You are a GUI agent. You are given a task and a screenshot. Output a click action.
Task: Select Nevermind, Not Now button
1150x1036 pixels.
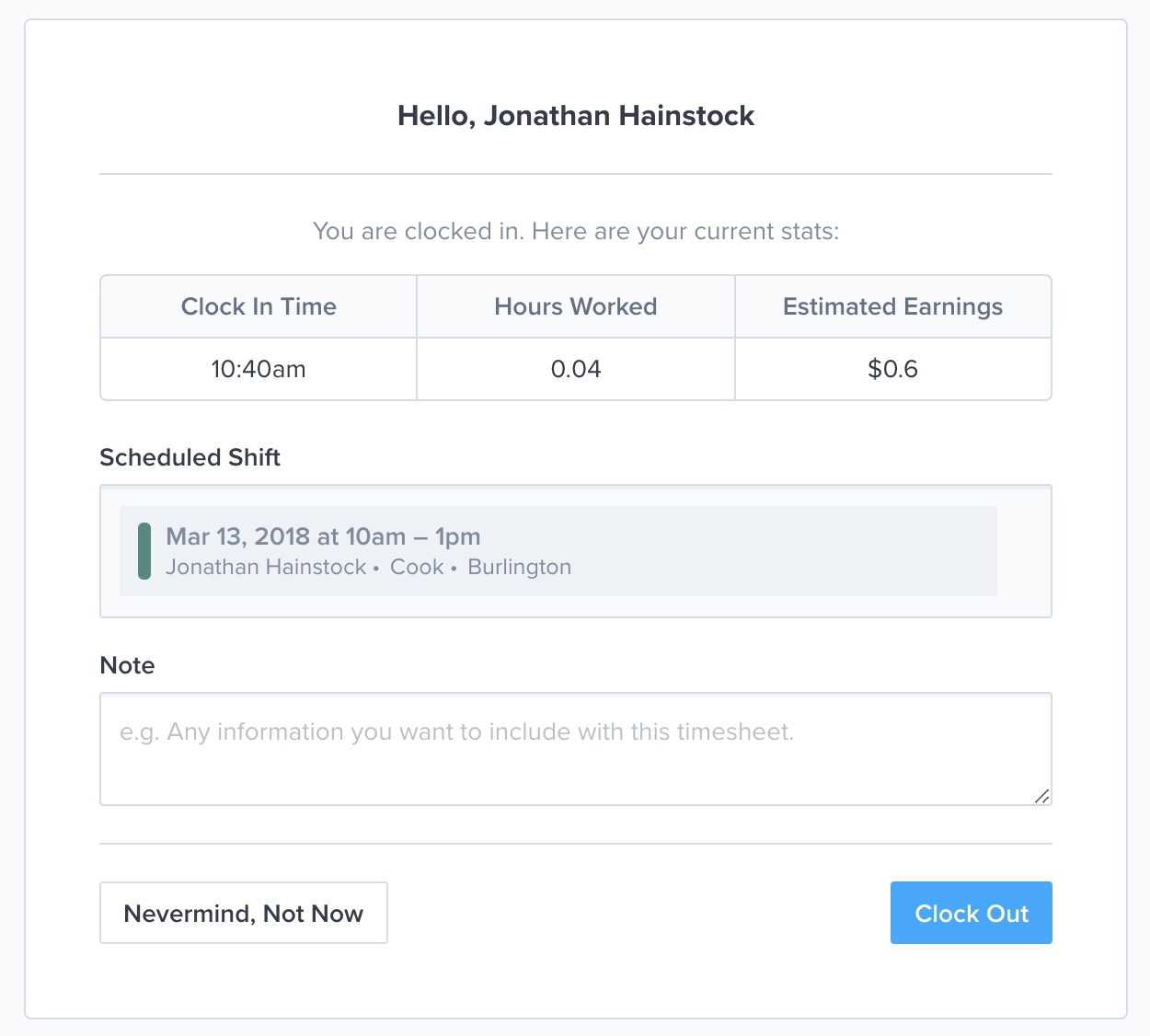point(244,913)
